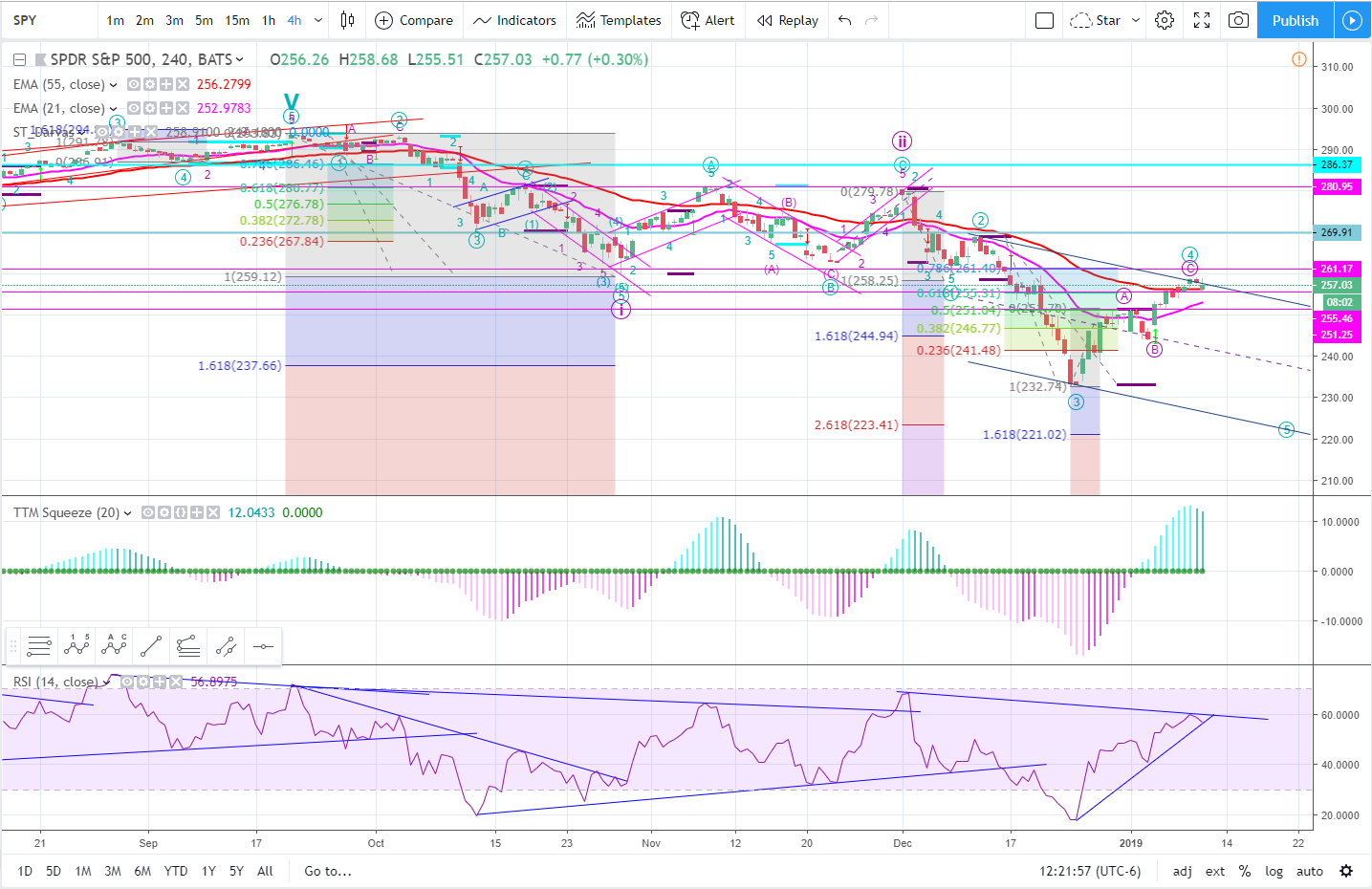The image size is (1372, 889).
Task: Select the 4h timeframe
Action: point(294,20)
